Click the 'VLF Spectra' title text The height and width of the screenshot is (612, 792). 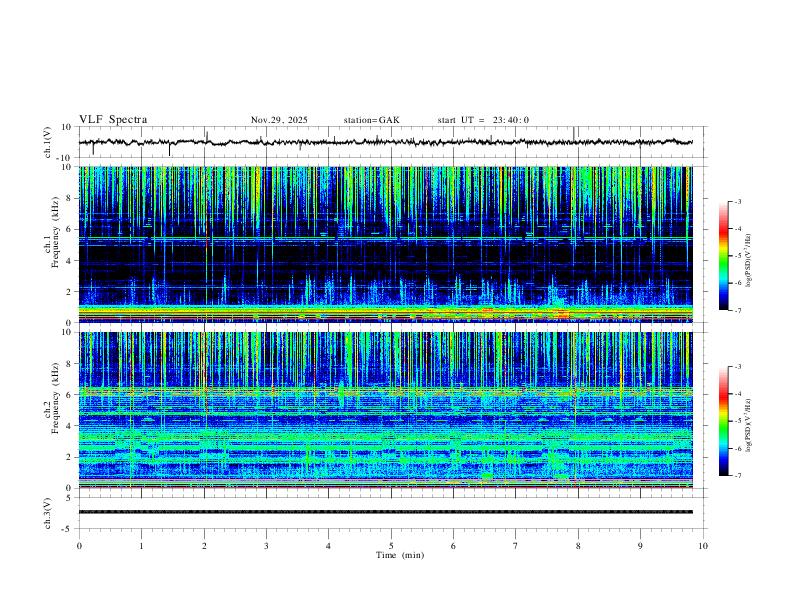pyautogui.click(x=113, y=120)
